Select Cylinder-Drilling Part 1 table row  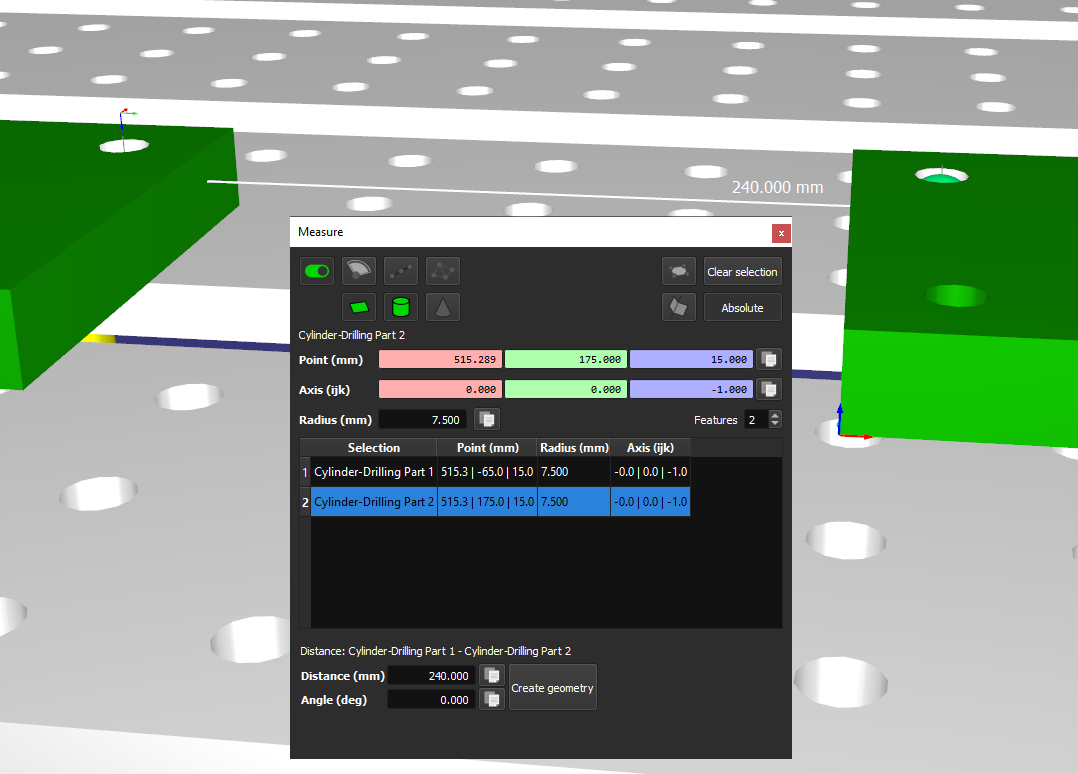point(374,472)
